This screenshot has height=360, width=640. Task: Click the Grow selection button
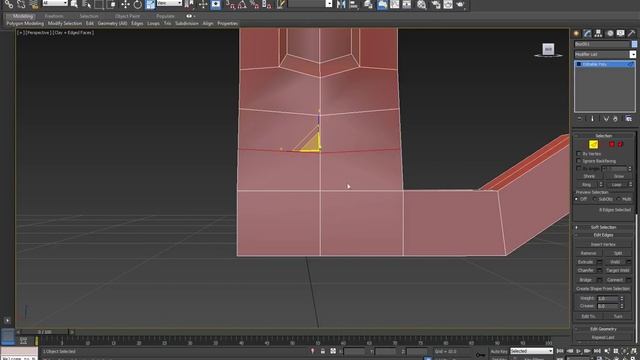(619, 176)
